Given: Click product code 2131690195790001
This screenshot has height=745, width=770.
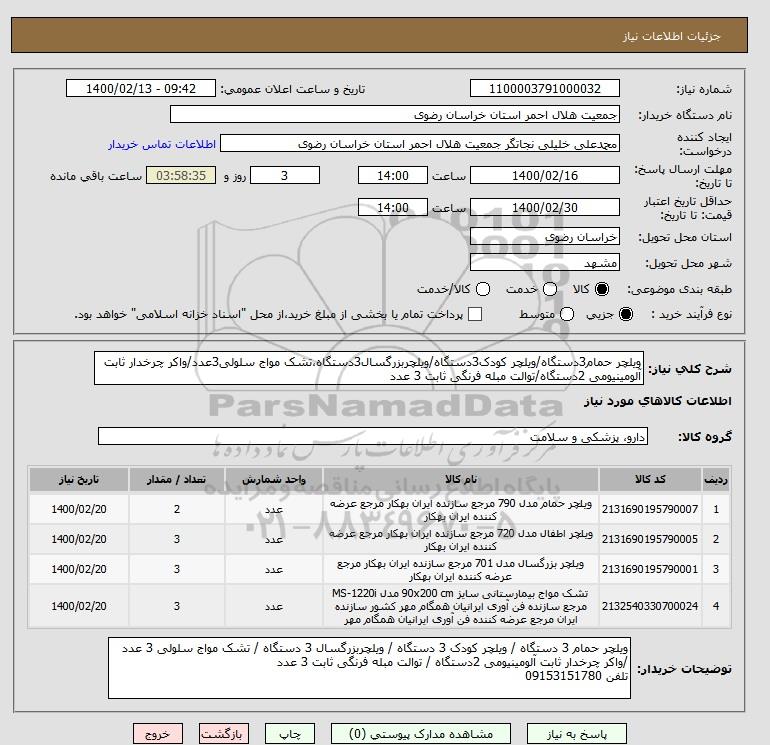Looking at the screenshot, I should 650,569.
